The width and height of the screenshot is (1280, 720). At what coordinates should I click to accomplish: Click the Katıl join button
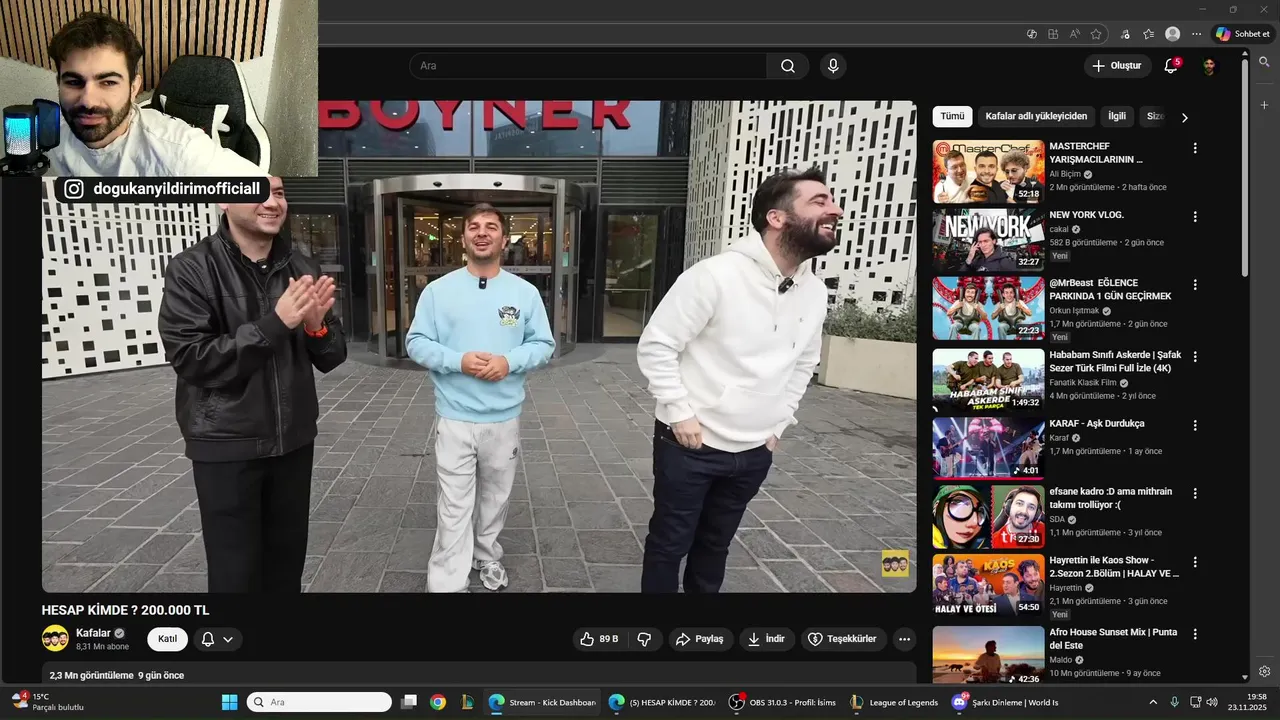(x=167, y=639)
